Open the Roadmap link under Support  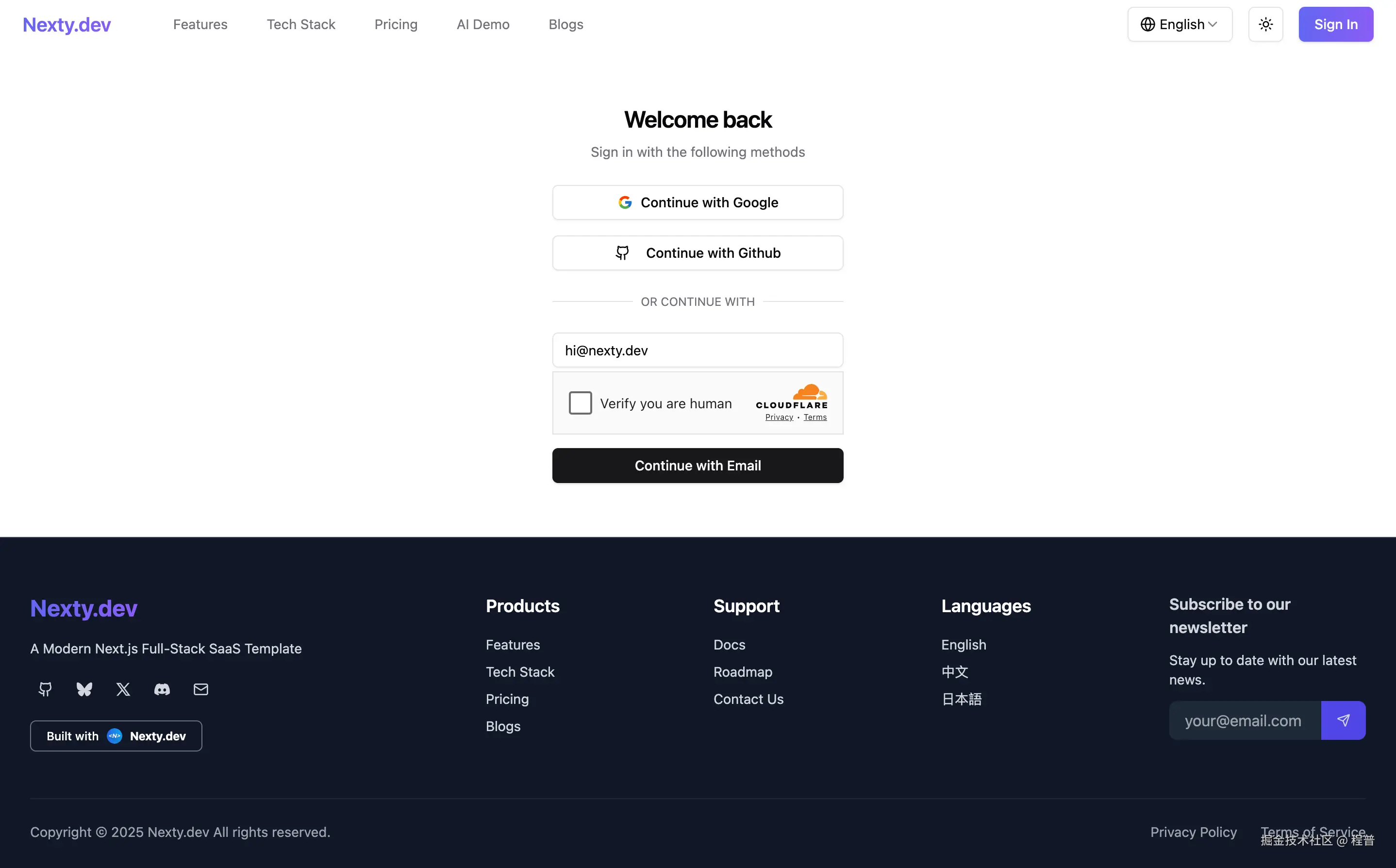(743, 672)
